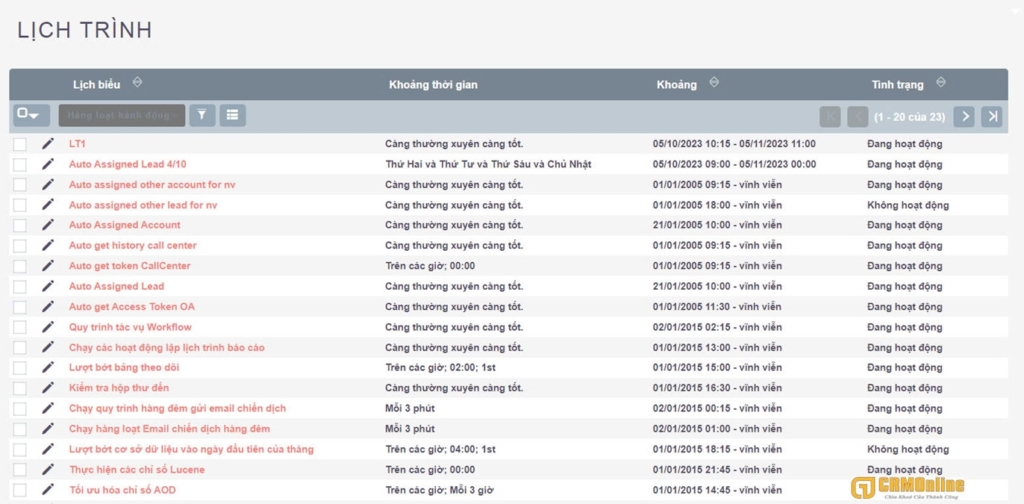Click the filter funnel icon in toolbar
This screenshot has width=1024, height=504.
pyautogui.click(x=202, y=116)
